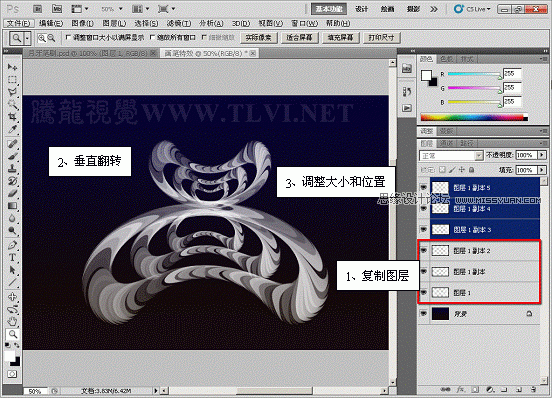
Task: Click the new adjustment layer icon
Action: click(490, 390)
